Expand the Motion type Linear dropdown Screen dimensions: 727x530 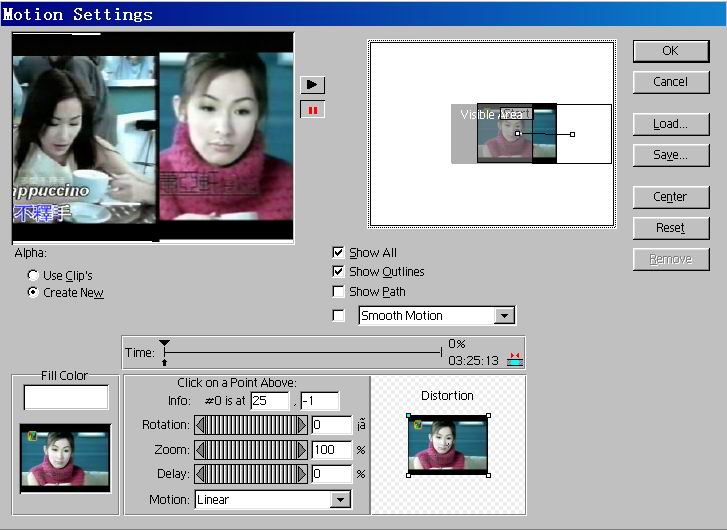coord(340,500)
